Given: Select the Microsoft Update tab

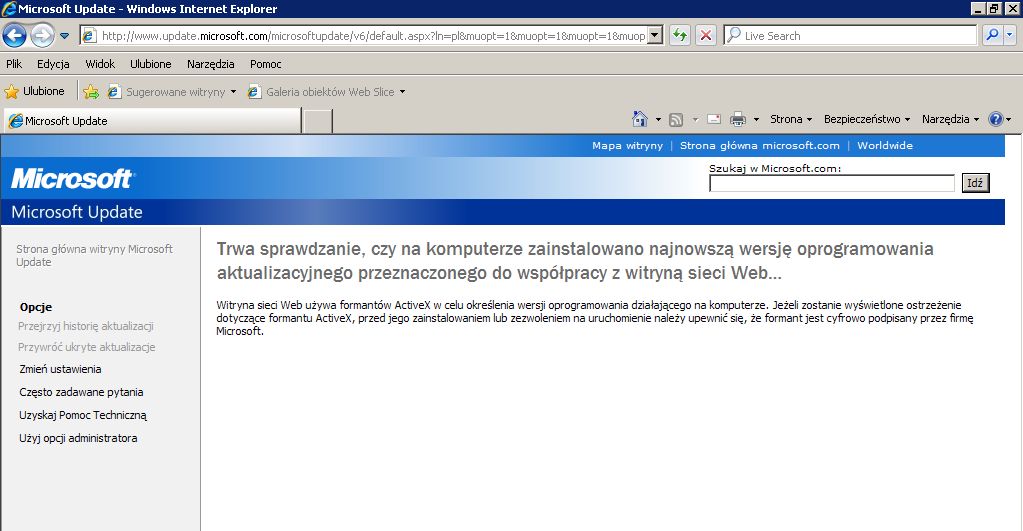Looking at the screenshot, I should click(x=153, y=121).
